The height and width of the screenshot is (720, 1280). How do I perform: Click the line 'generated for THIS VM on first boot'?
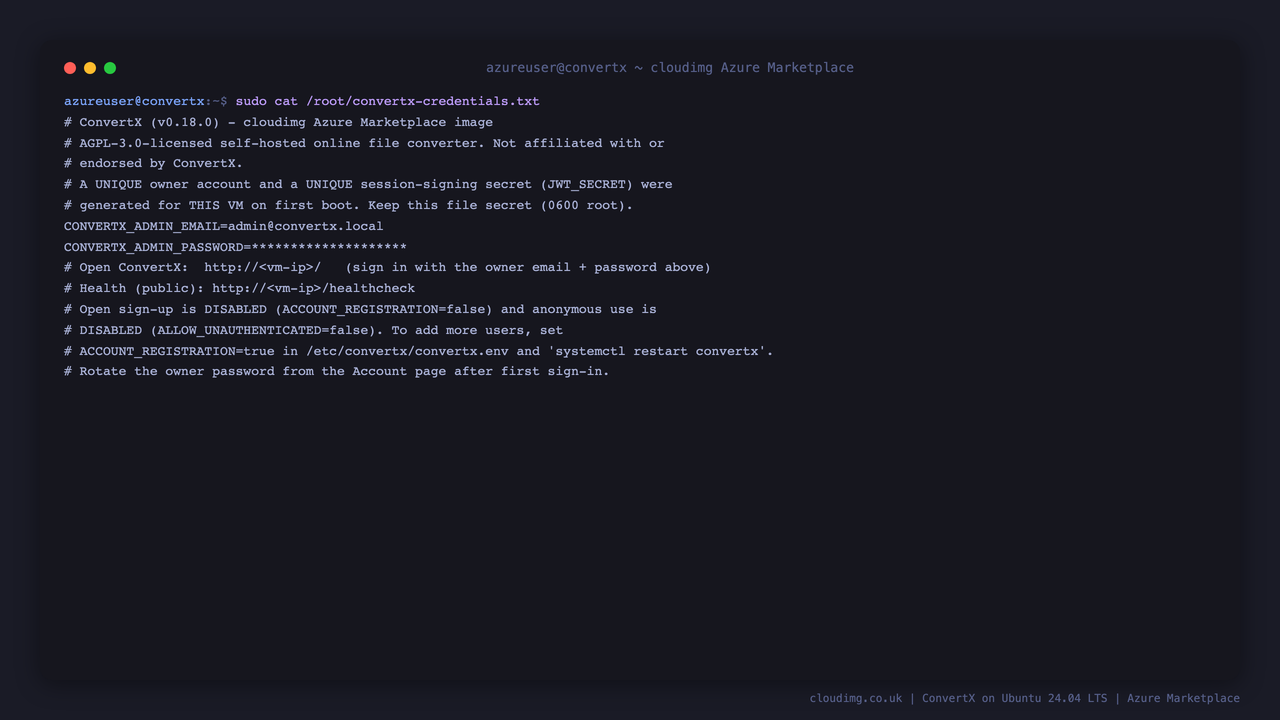(348, 205)
